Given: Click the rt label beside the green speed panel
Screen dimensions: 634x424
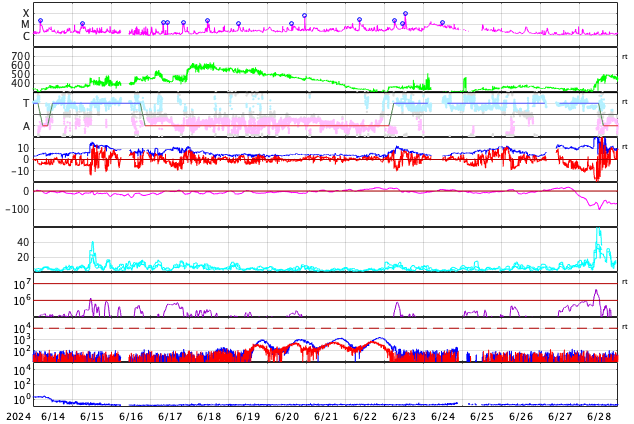Looking at the screenshot, I should tap(625, 57).
